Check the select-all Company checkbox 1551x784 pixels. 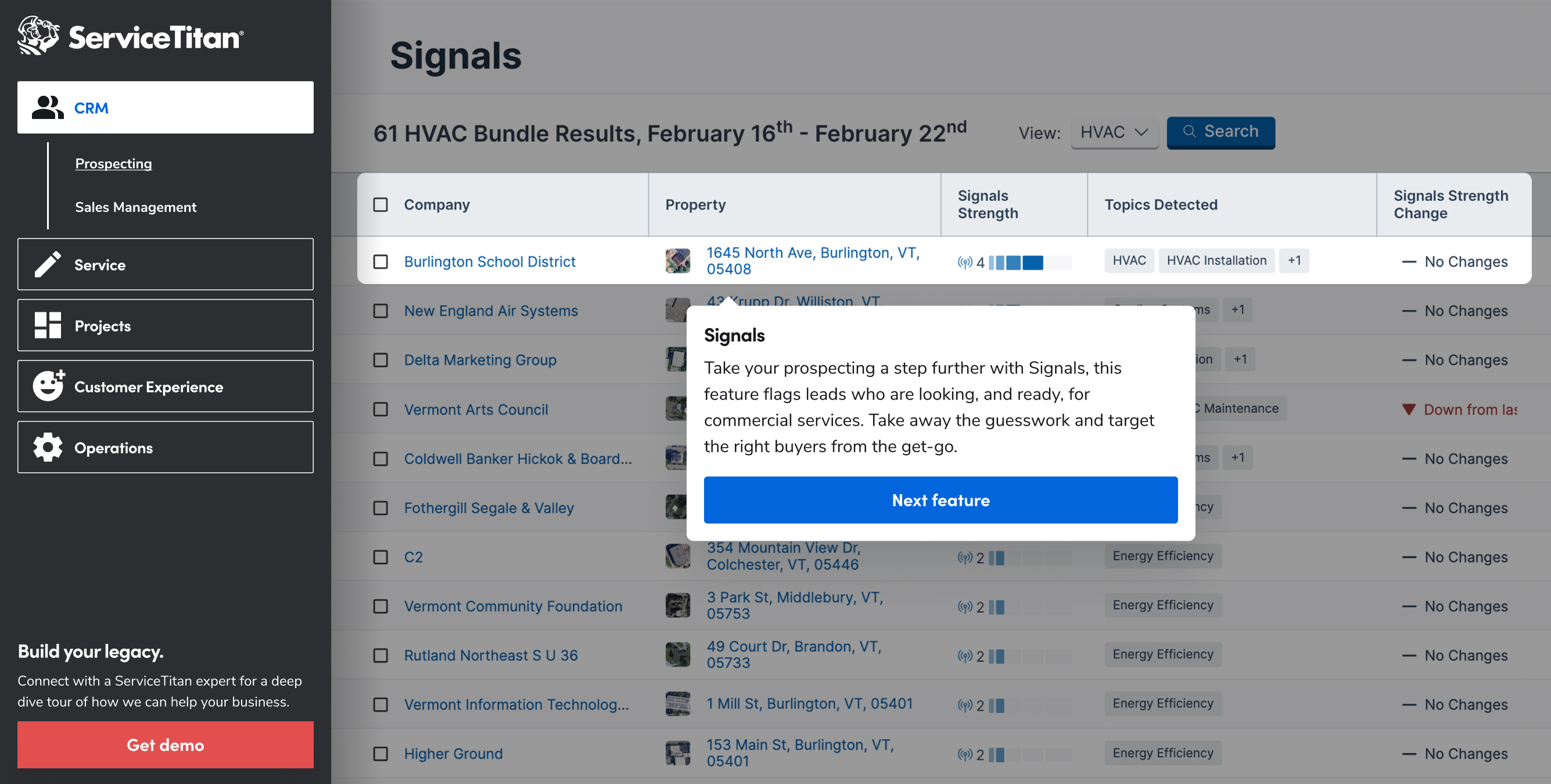point(380,205)
